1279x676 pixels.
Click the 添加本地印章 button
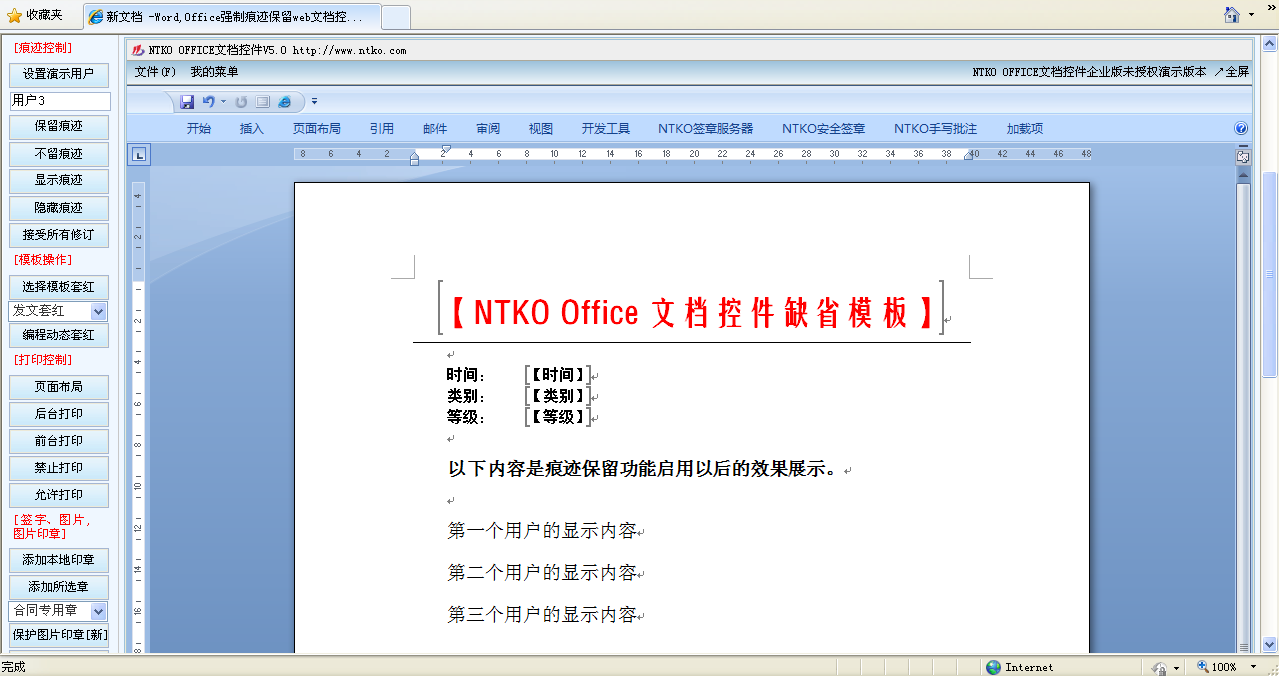coord(59,560)
